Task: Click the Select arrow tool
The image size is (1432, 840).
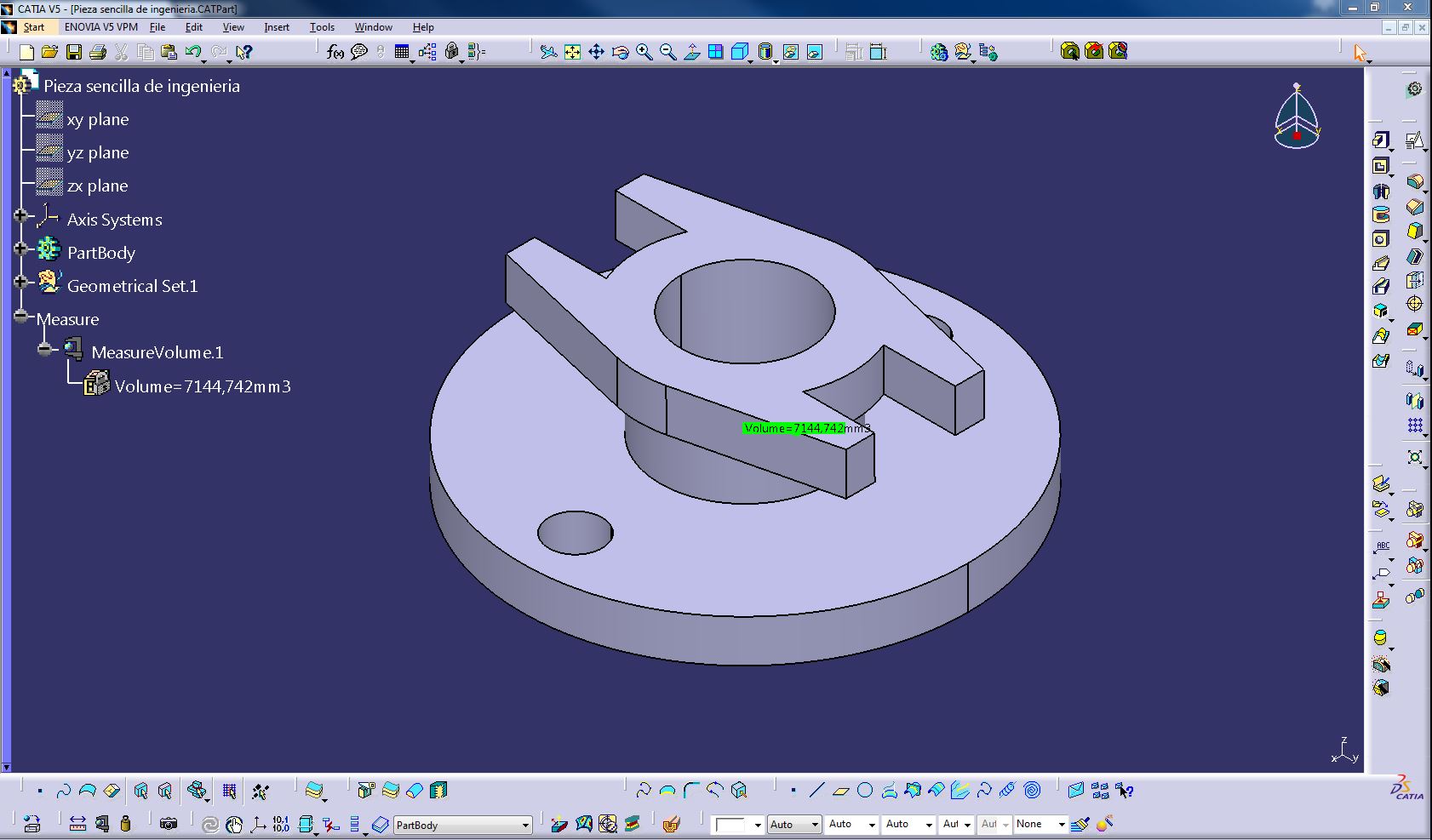Action: click(x=1360, y=53)
